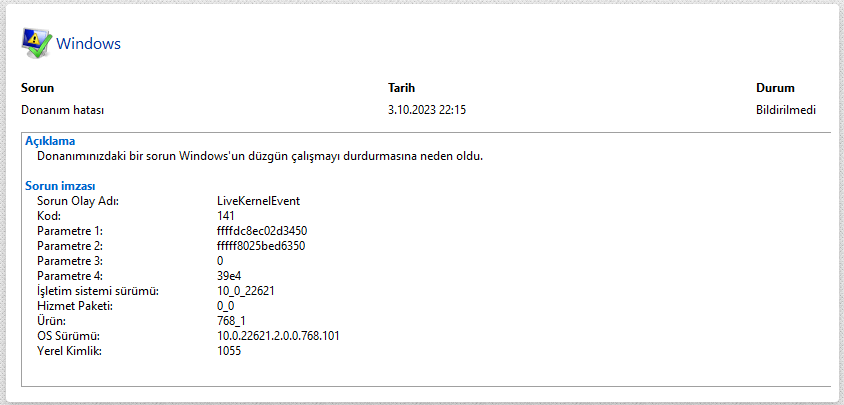Viewport: 844px width, 405px height.
Task: Select the code value 141
Action: (226, 216)
